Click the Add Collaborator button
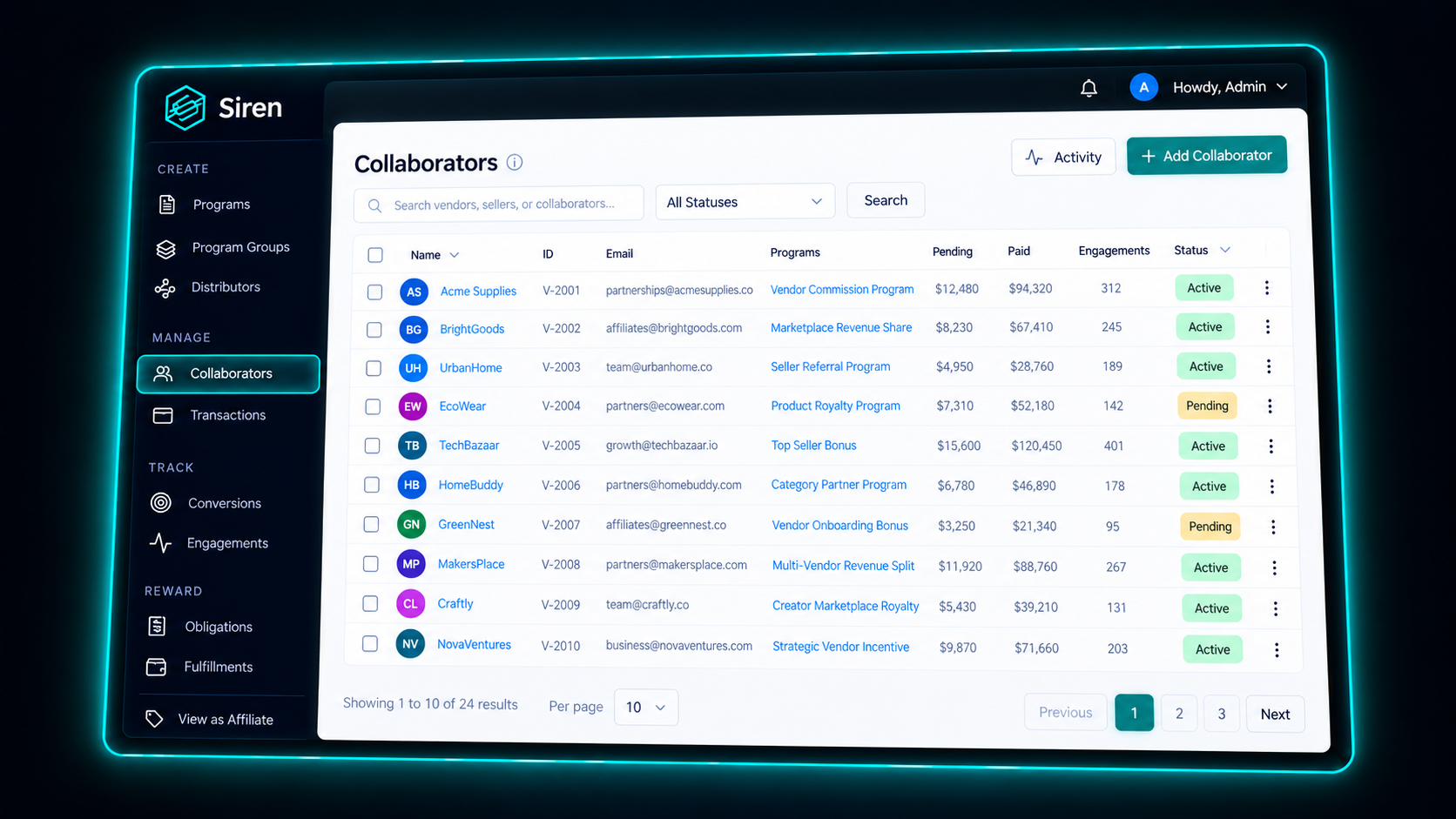 coord(1207,156)
